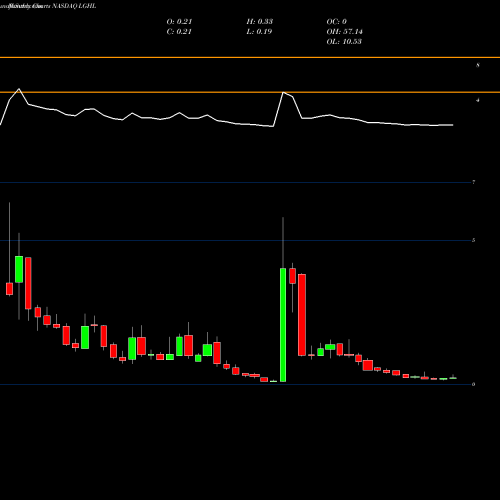This screenshot has height=500, width=500.
Task: Click the NASDAQ LGHL chart title
Action: coord(48,6)
